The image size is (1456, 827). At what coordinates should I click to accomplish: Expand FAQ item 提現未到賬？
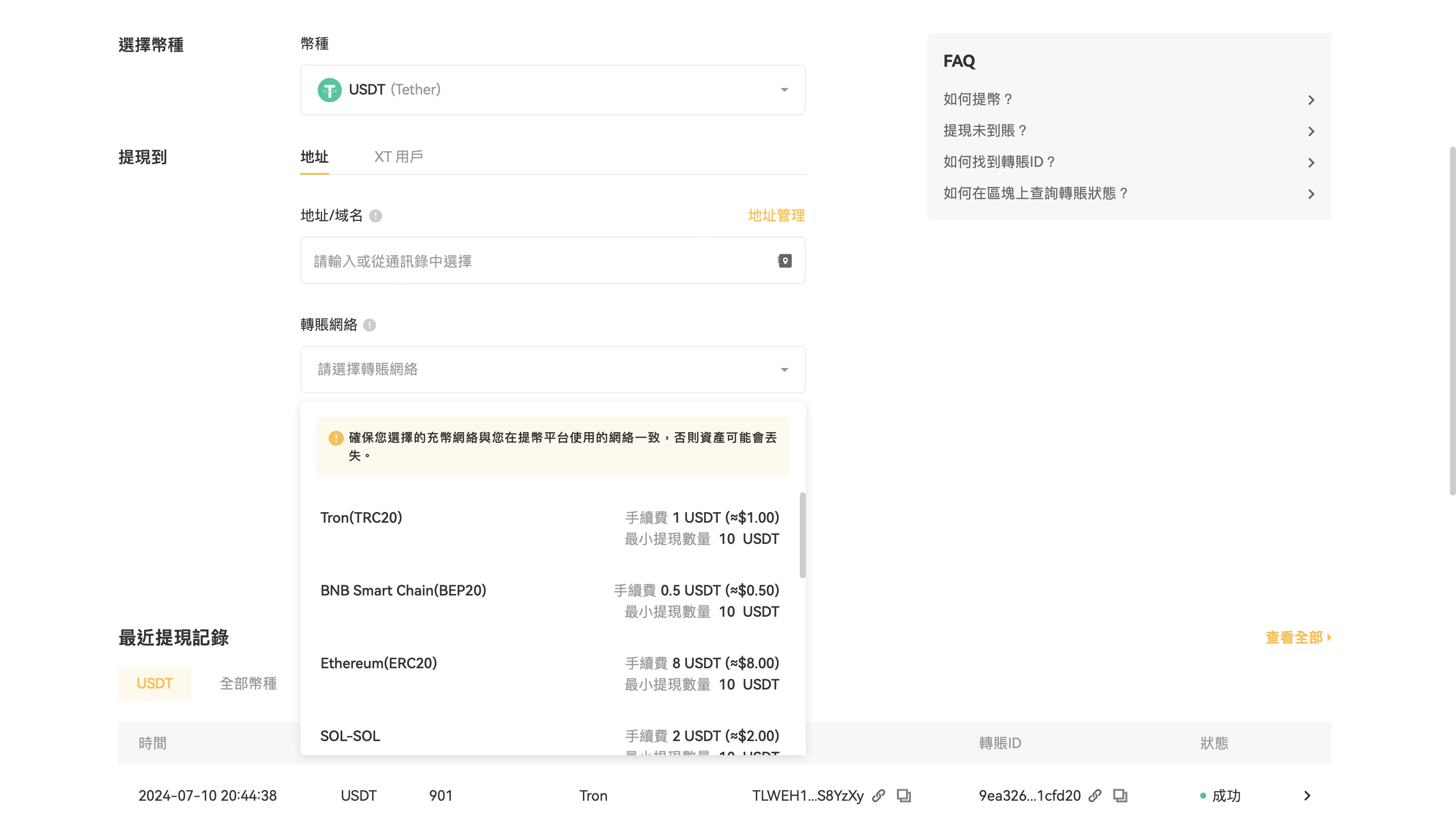pos(1129,131)
